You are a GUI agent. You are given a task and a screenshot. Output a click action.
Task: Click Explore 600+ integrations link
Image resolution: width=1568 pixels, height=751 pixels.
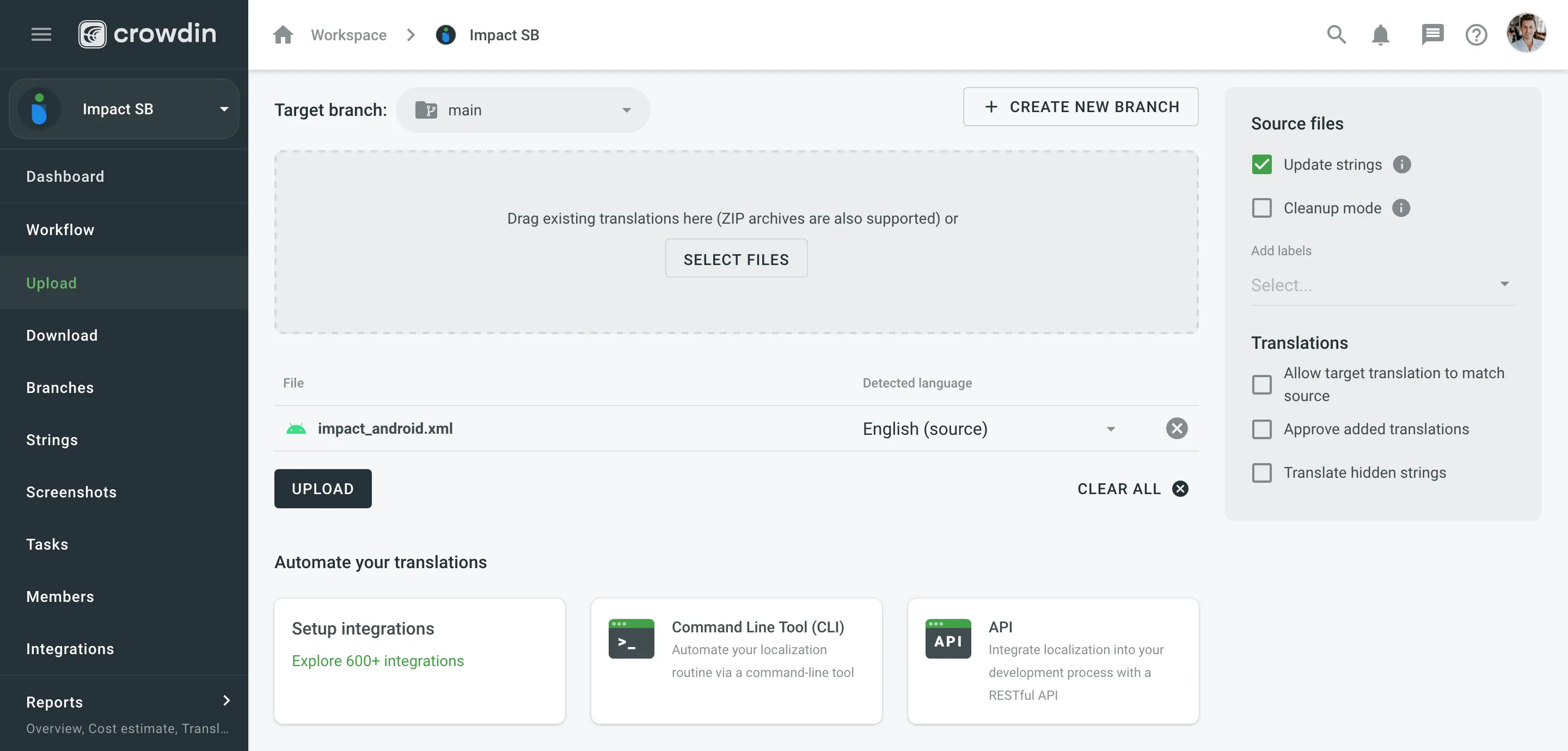point(378,661)
